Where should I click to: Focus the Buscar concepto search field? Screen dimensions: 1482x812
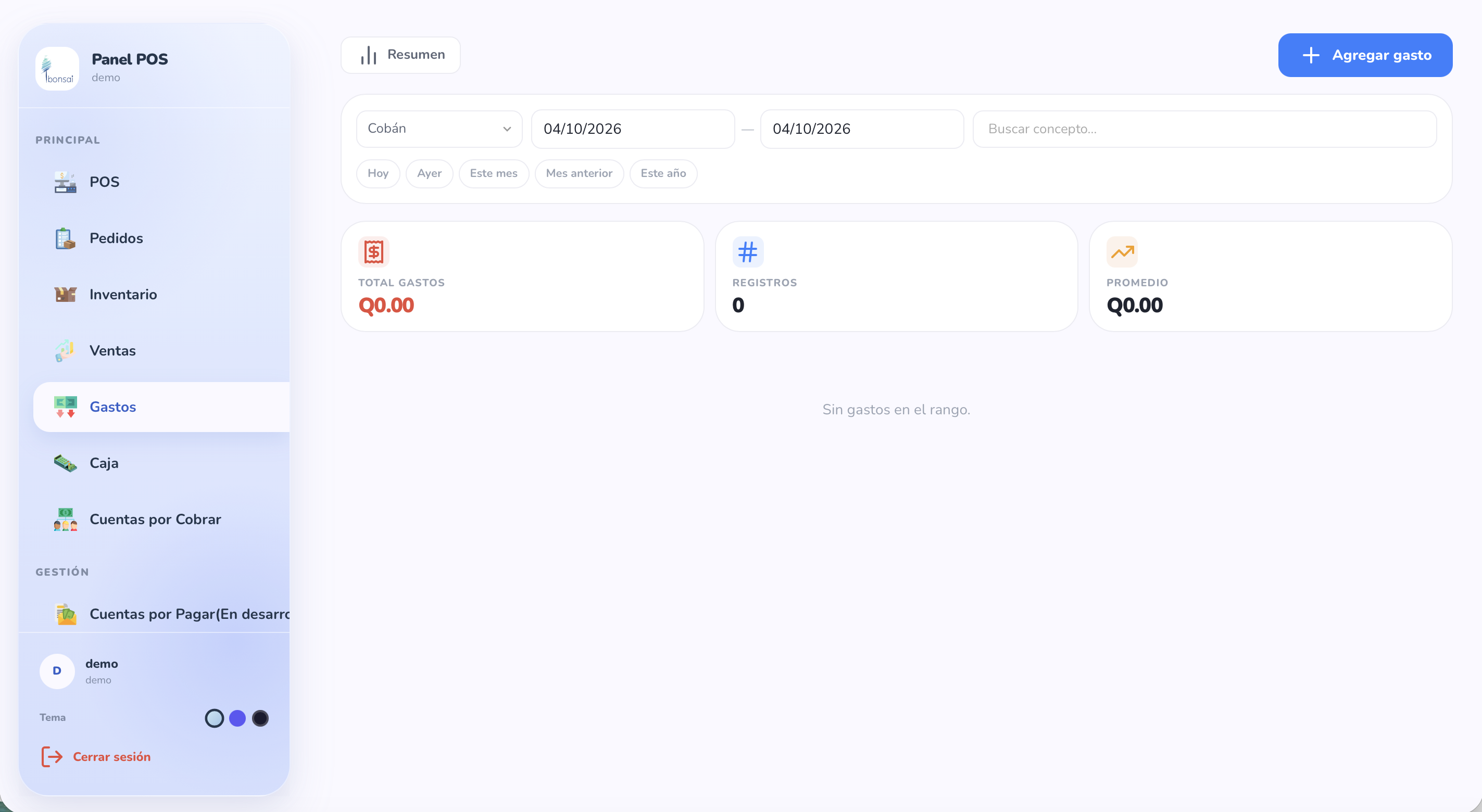(1203, 129)
